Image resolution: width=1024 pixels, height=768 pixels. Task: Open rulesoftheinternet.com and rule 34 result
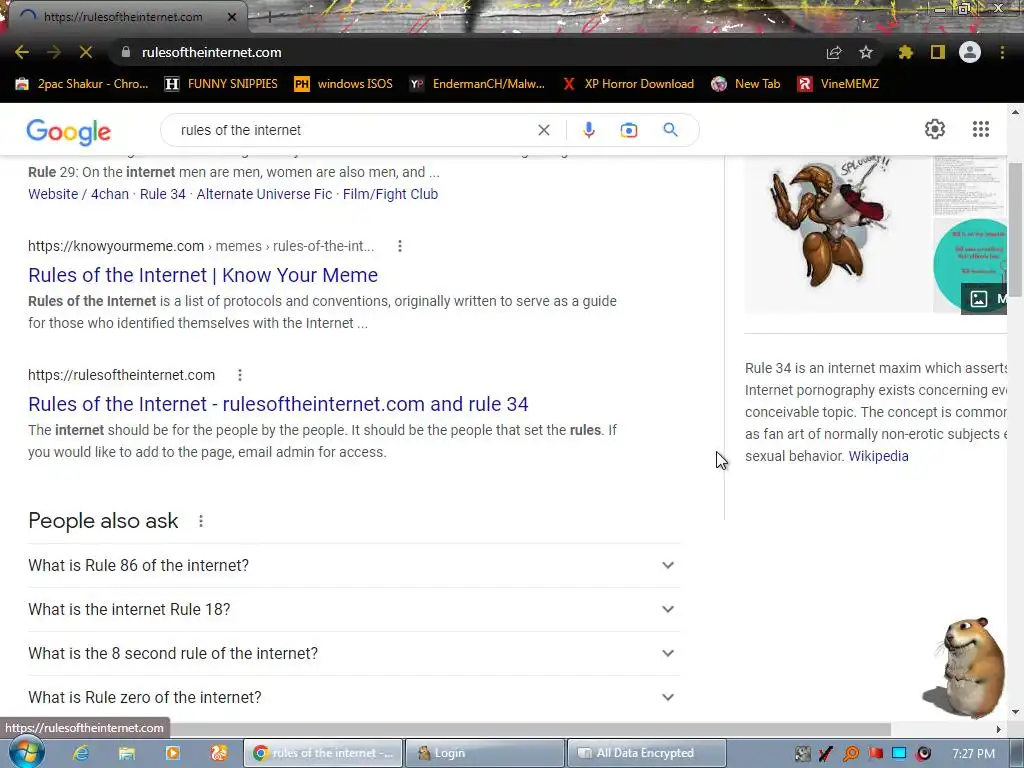(x=278, y=404)
